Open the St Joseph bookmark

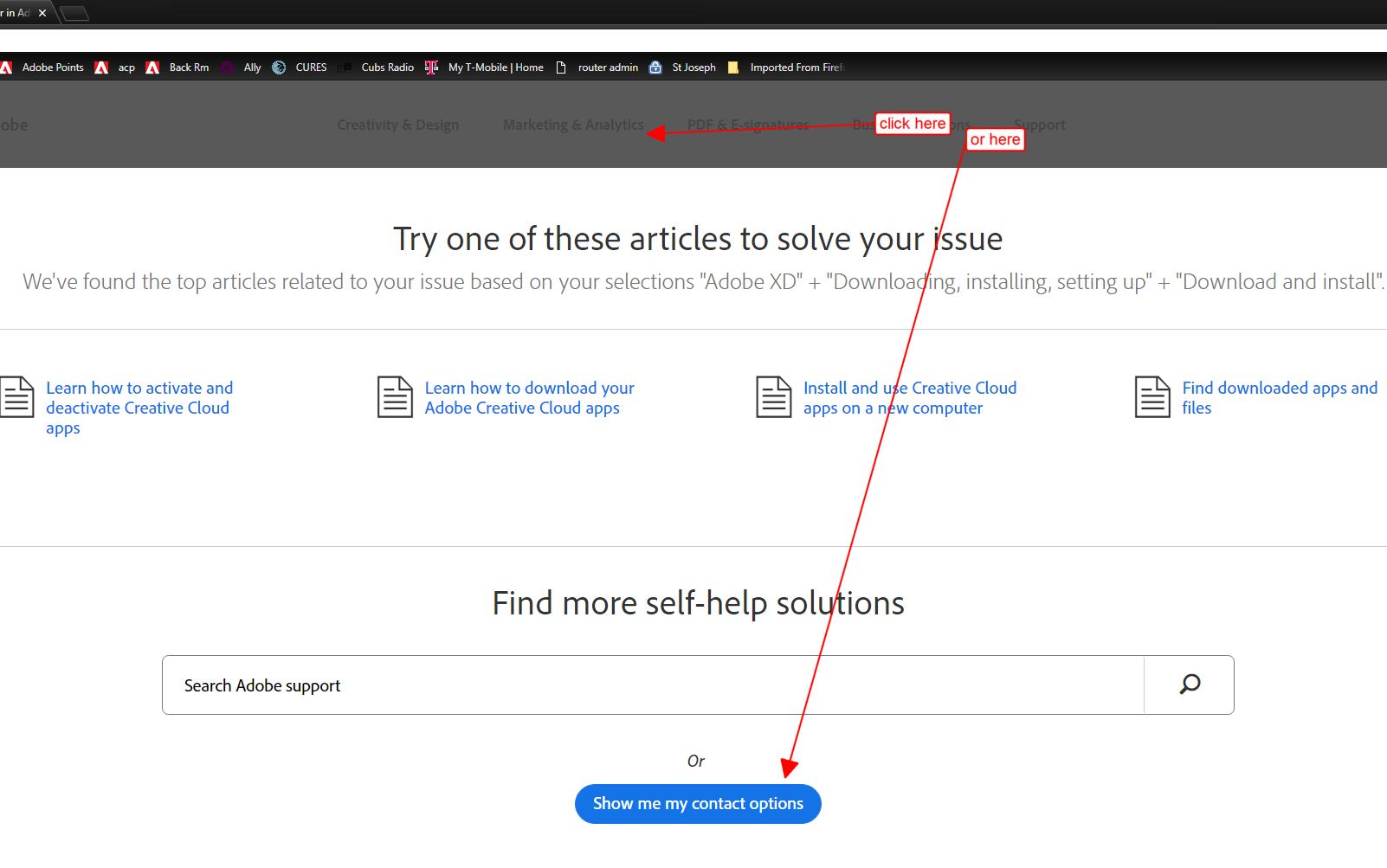pyautogui.click(x=682, y=68)
